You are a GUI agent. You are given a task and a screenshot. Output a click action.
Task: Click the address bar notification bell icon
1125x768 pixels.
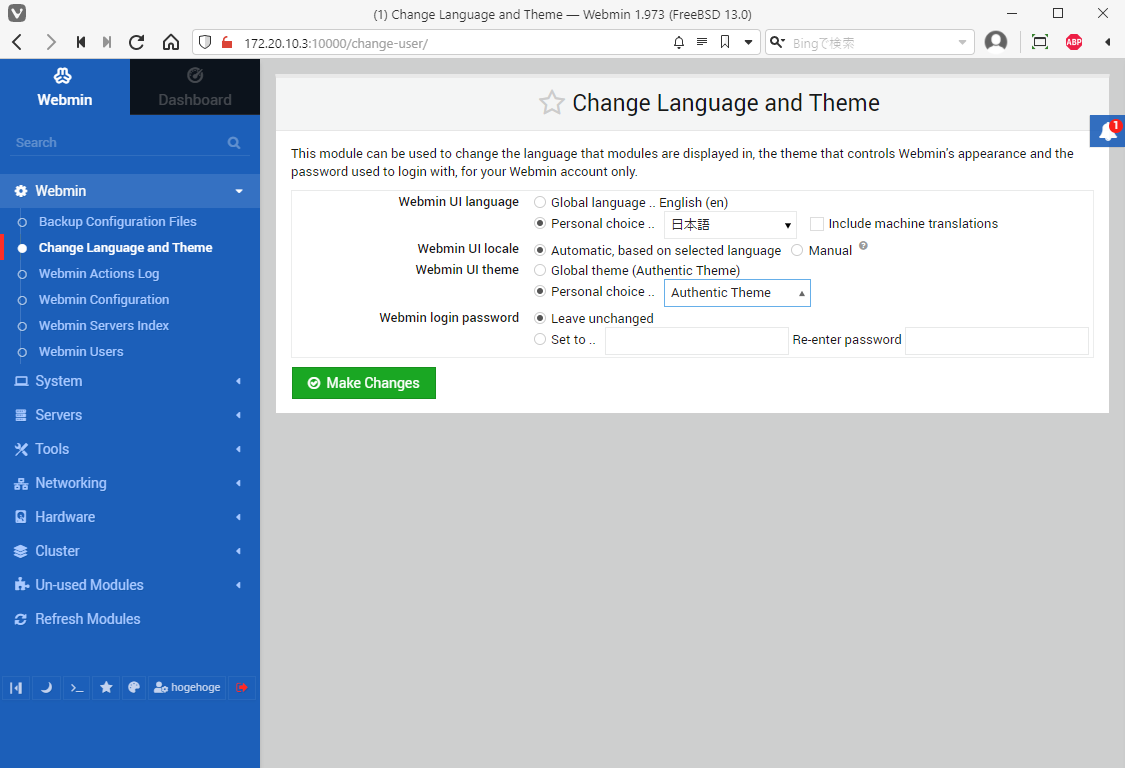click(x=679, y=42)
